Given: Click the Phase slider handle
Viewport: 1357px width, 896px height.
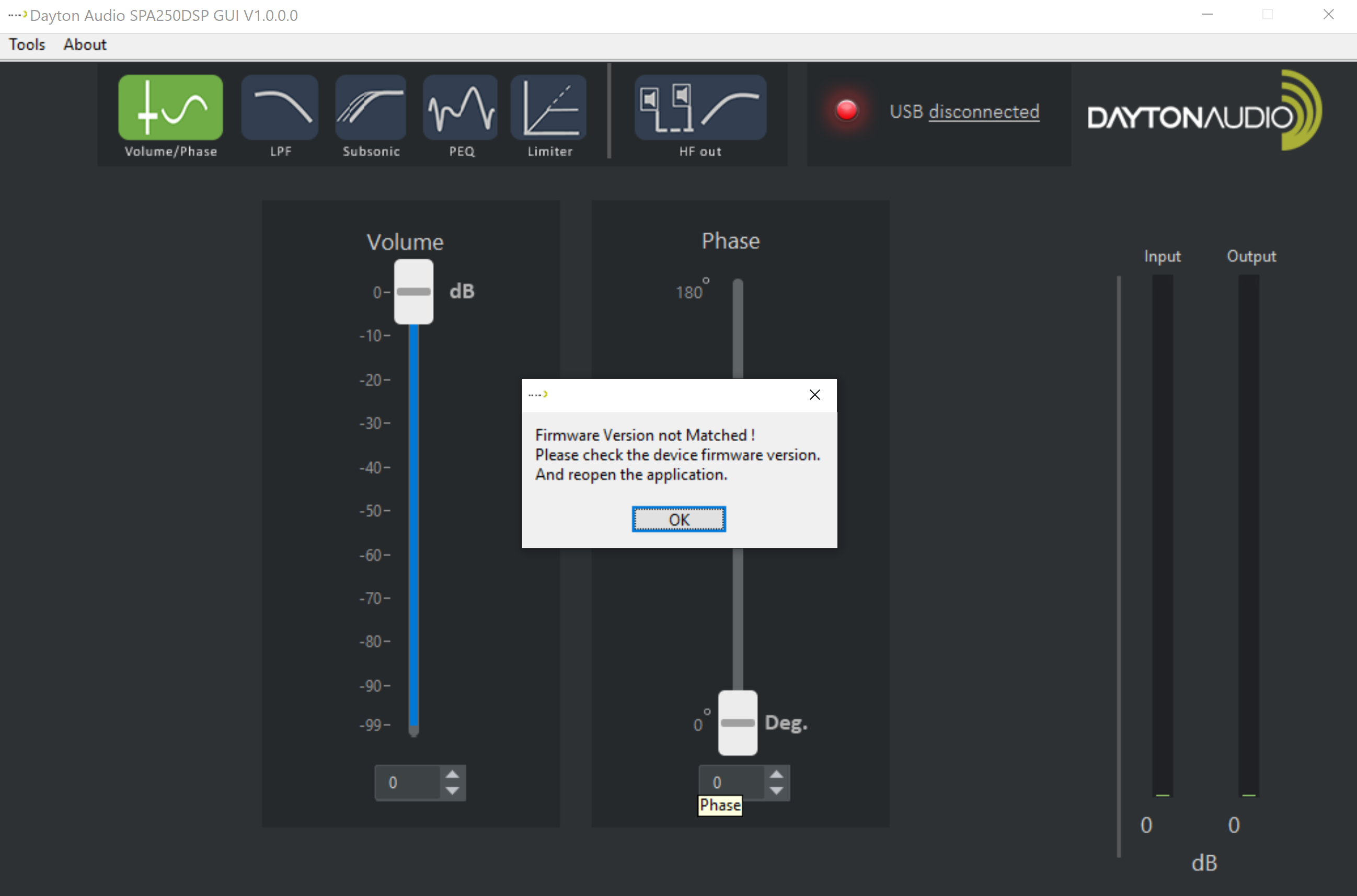Looking at the screenshot, I should coord(738,723).
